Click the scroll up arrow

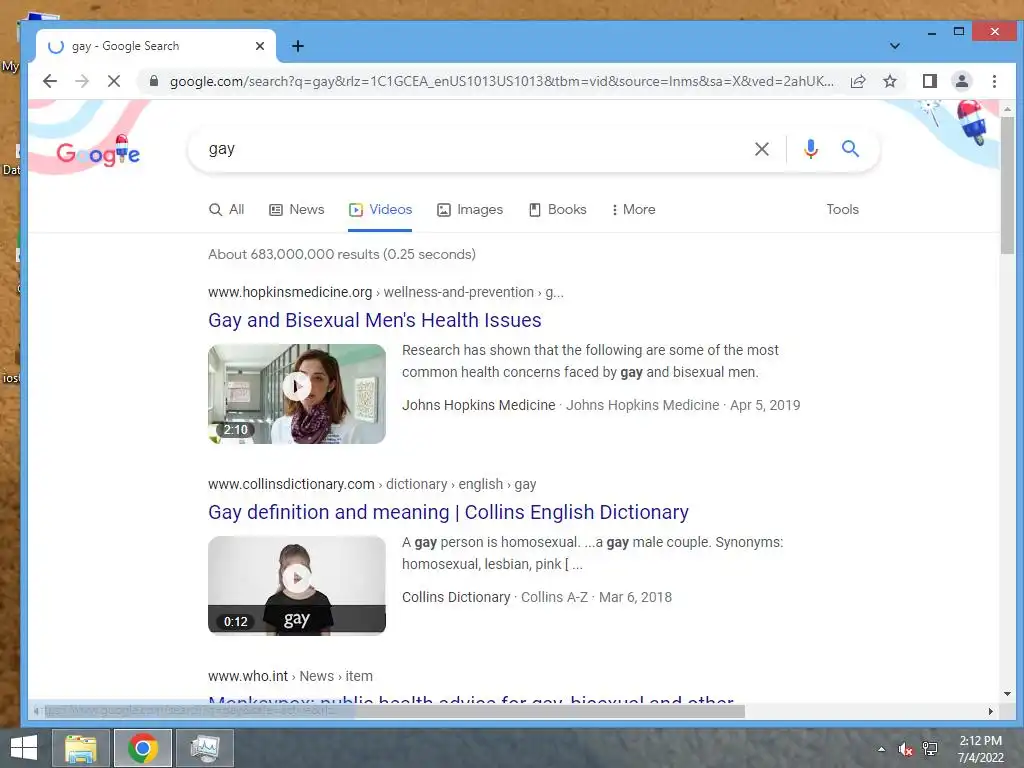click(1007, 109)
